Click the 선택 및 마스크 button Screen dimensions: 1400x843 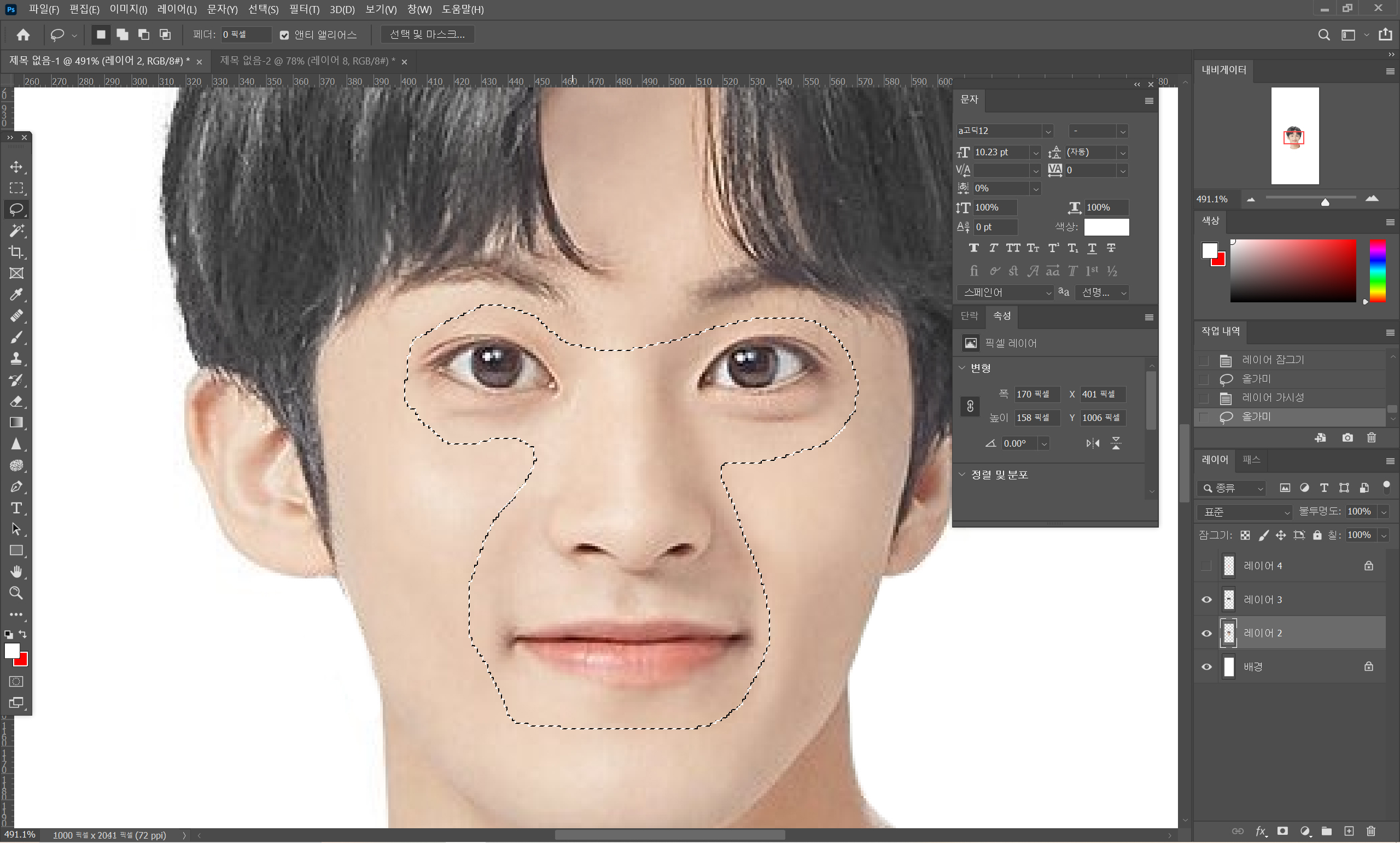(427, 34)
